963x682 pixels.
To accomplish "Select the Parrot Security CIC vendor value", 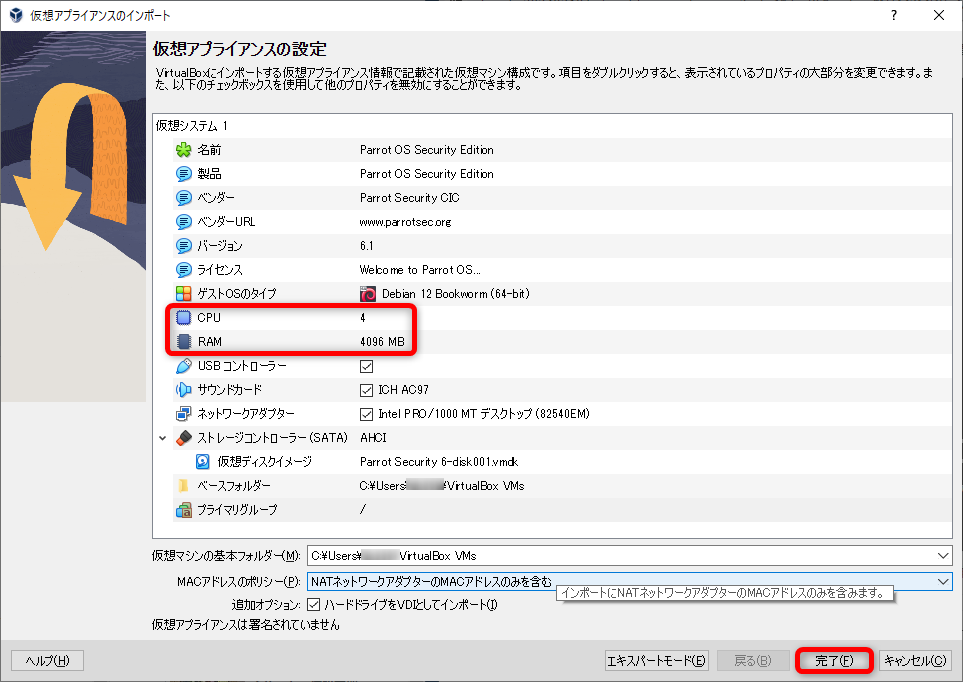I will 410,198.
